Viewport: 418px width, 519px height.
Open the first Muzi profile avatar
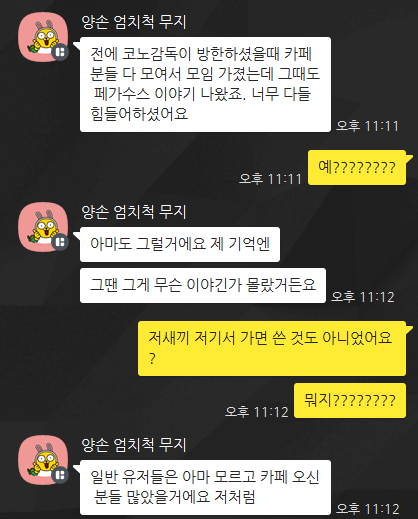(43, 37)
